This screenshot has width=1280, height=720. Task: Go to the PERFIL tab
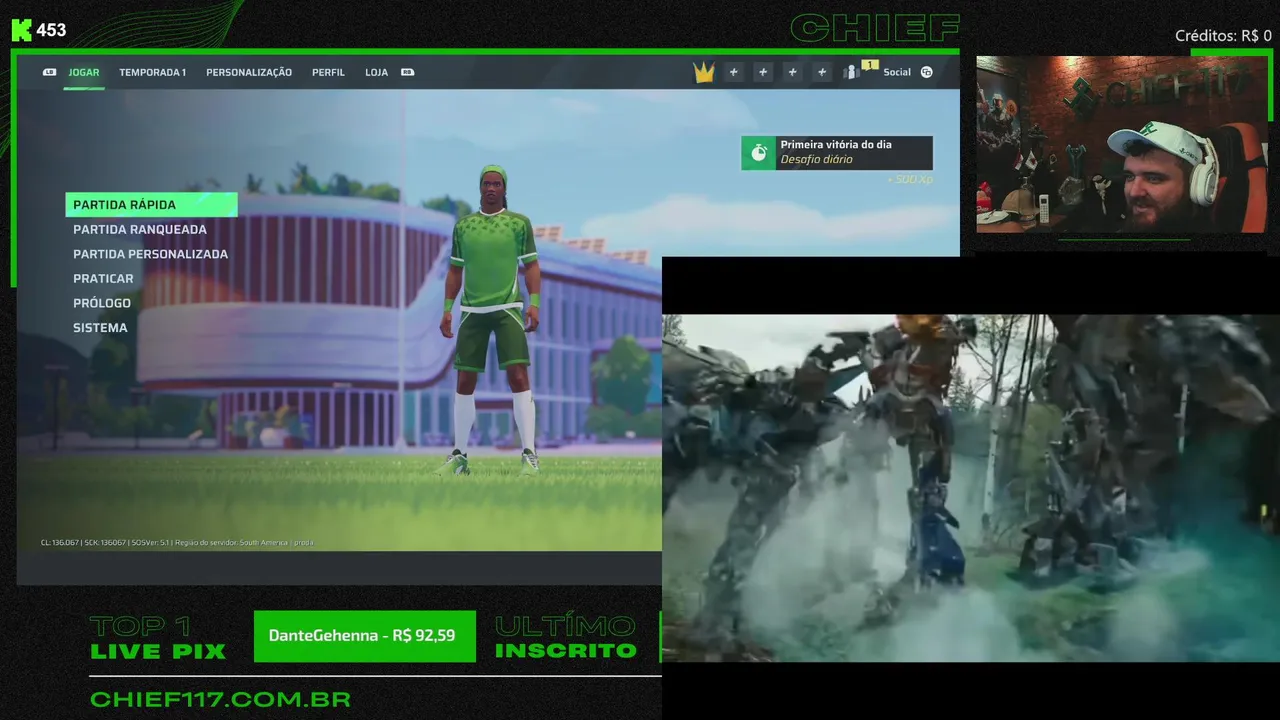click(x=328, y=72)
